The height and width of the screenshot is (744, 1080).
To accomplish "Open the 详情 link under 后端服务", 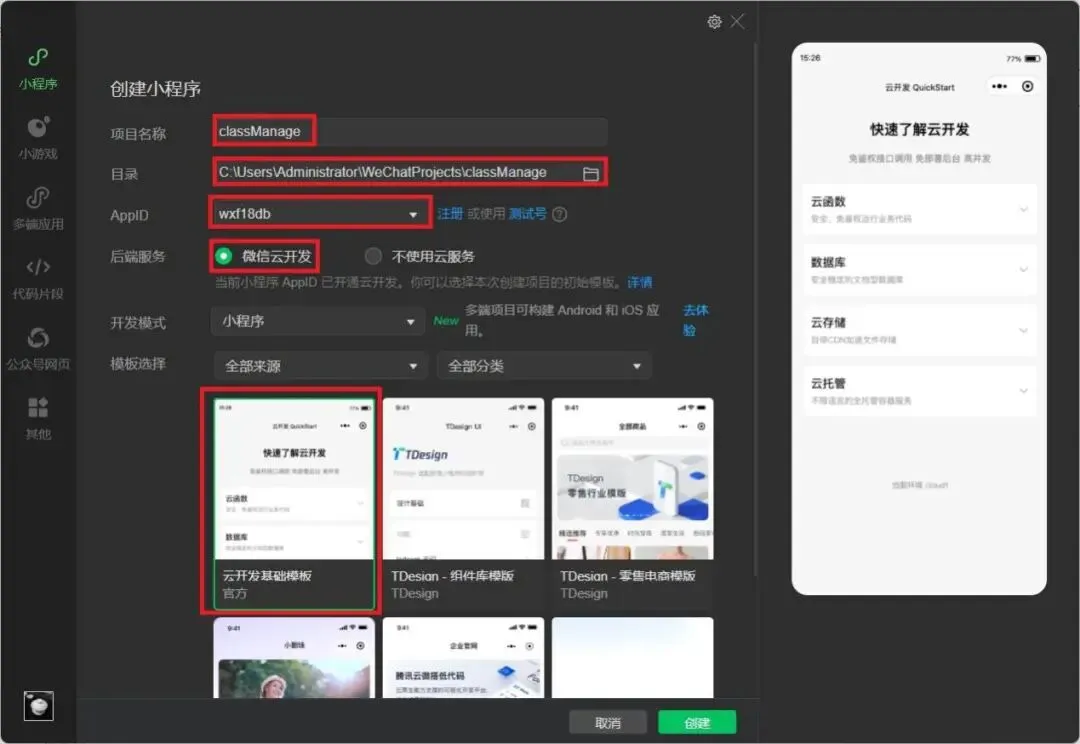I will 640,282.
